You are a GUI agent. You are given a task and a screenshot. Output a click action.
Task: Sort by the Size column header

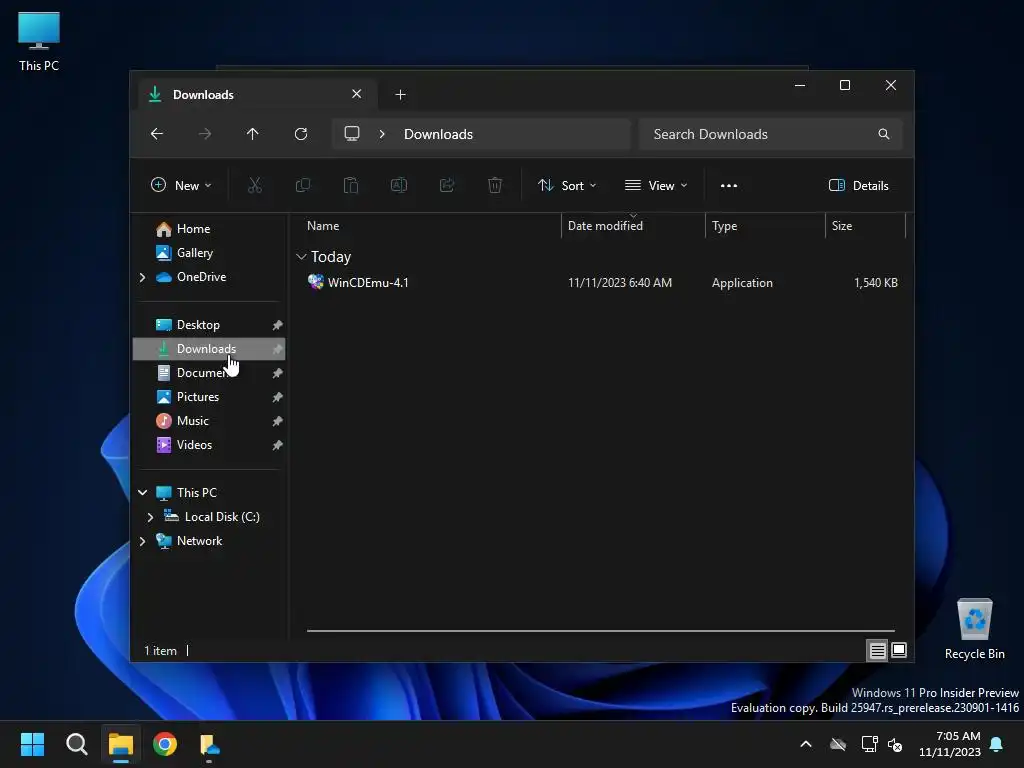pyautogui.click(x=842, y=226)
